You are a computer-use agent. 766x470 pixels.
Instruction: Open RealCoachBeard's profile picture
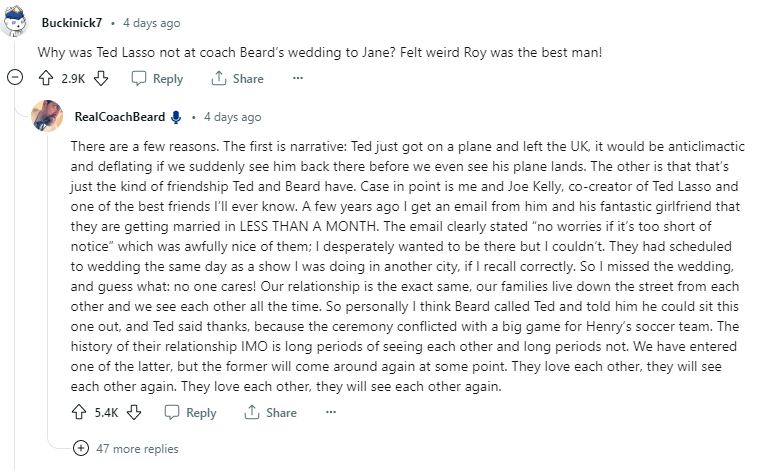[48, 117]
